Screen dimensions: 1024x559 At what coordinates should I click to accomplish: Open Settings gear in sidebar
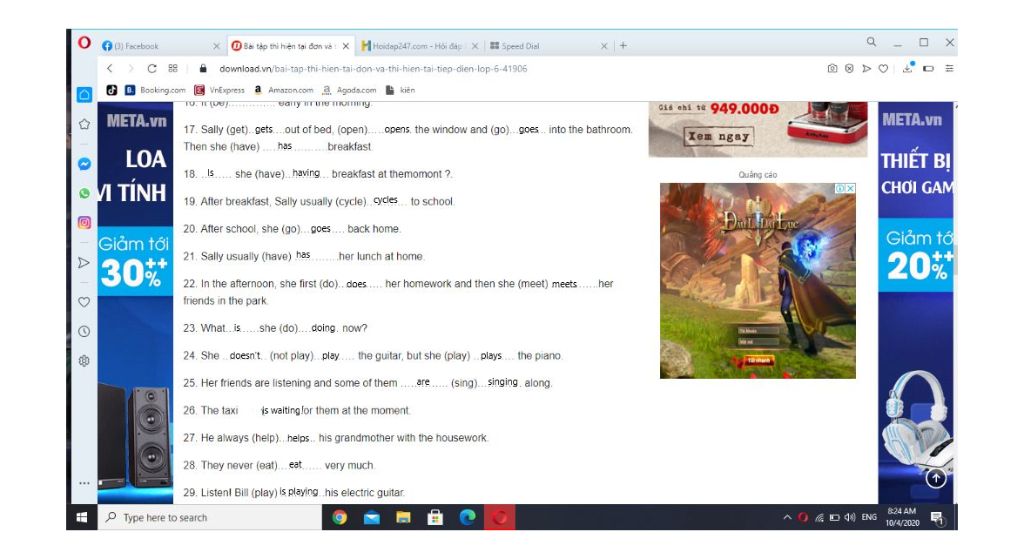point(84,360)
